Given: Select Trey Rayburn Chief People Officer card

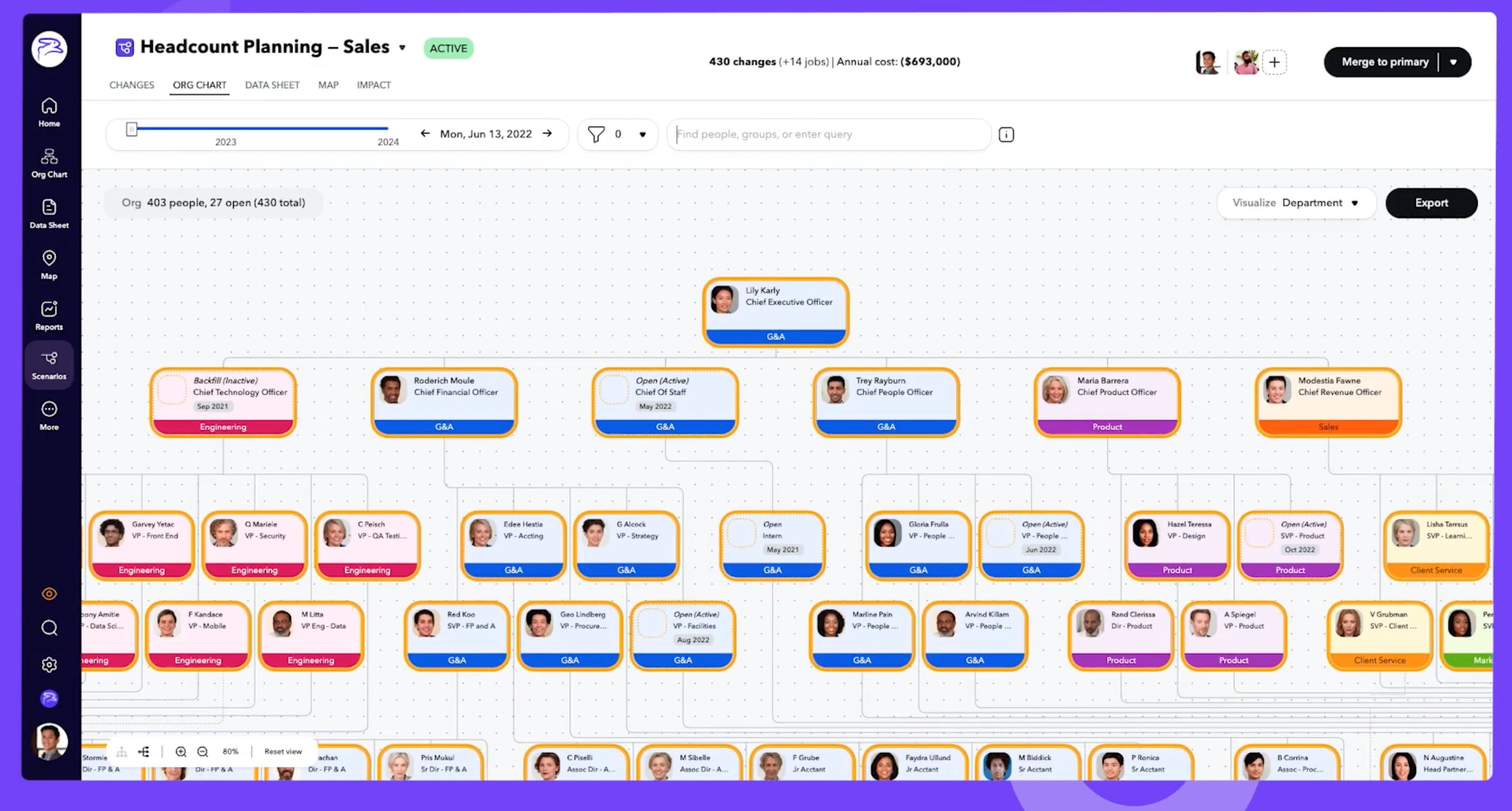Looking at the screenshot, I should [886, 403].
